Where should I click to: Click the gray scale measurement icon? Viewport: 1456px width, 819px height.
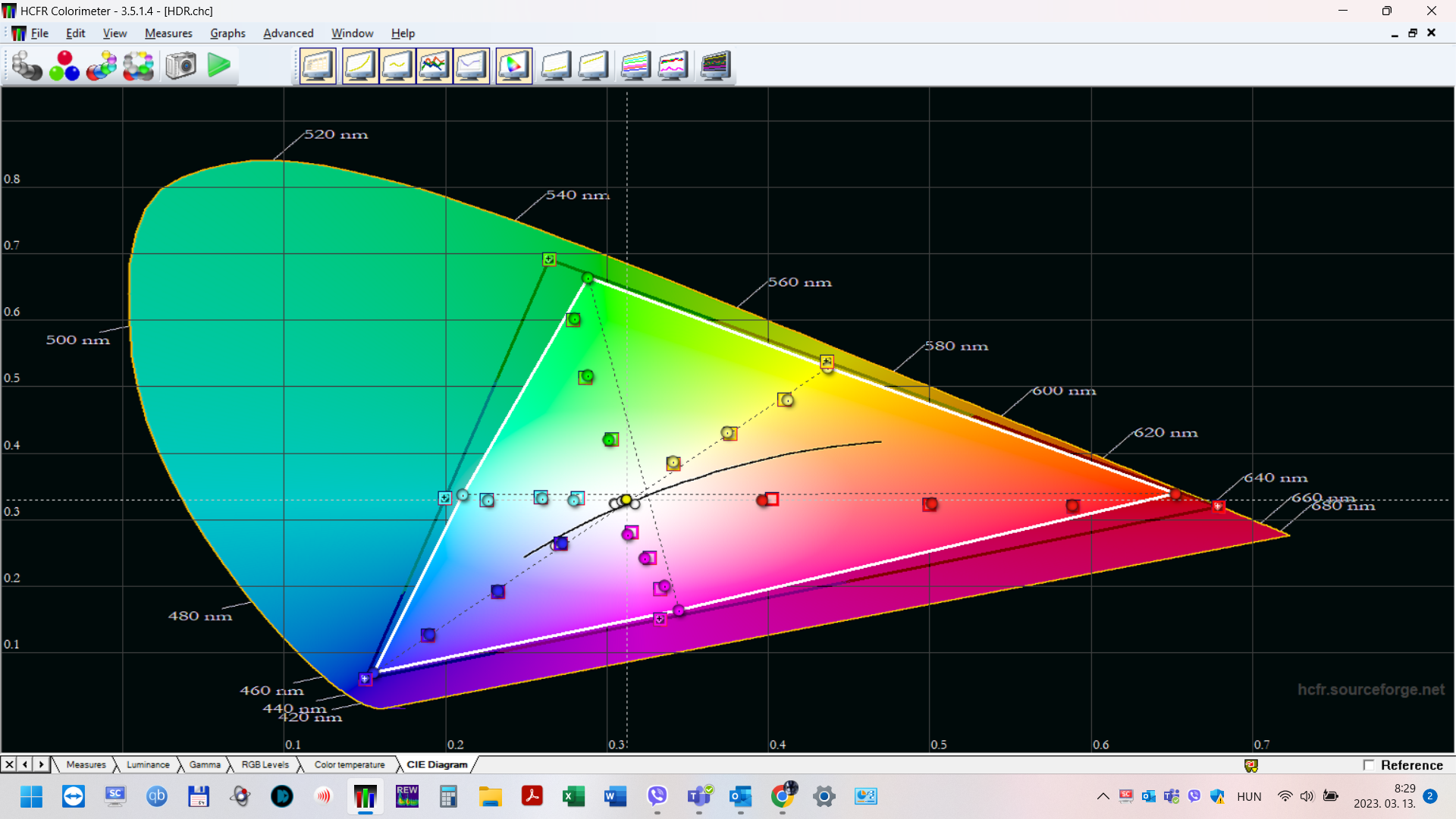click(x=27, y=66)
